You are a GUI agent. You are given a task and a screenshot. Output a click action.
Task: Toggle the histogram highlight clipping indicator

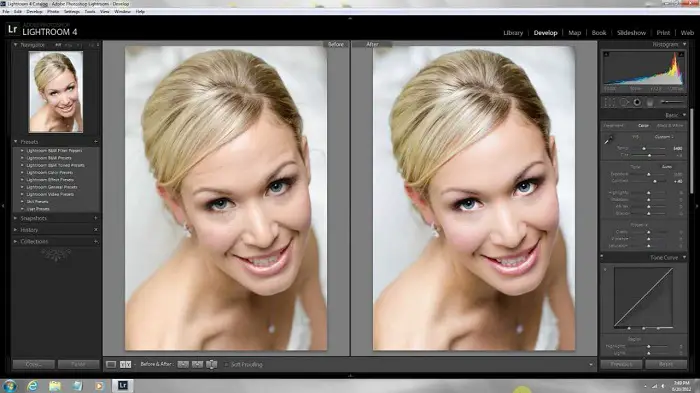(x=681, y=54)
